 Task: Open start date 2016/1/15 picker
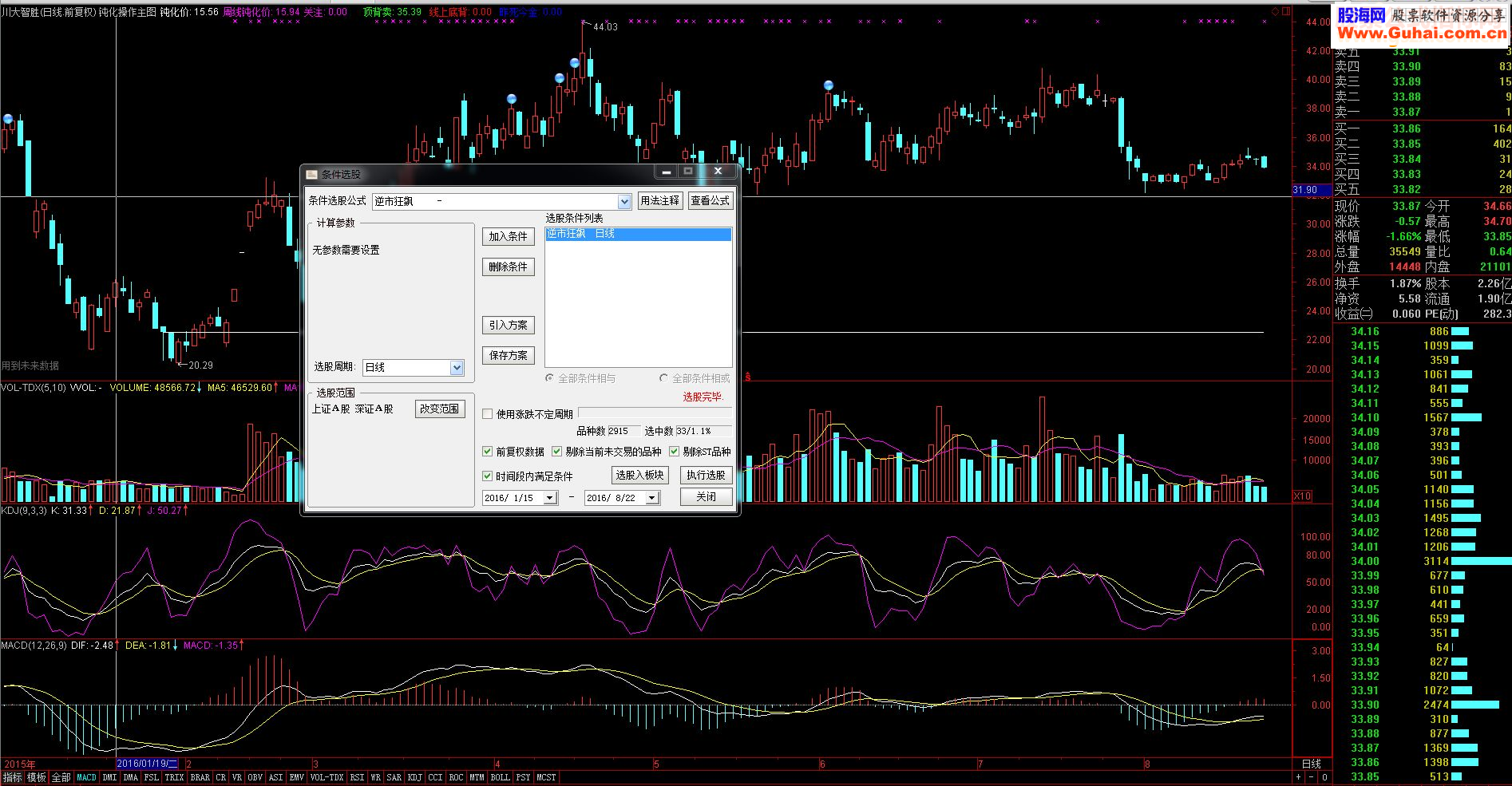coord(550,498)
